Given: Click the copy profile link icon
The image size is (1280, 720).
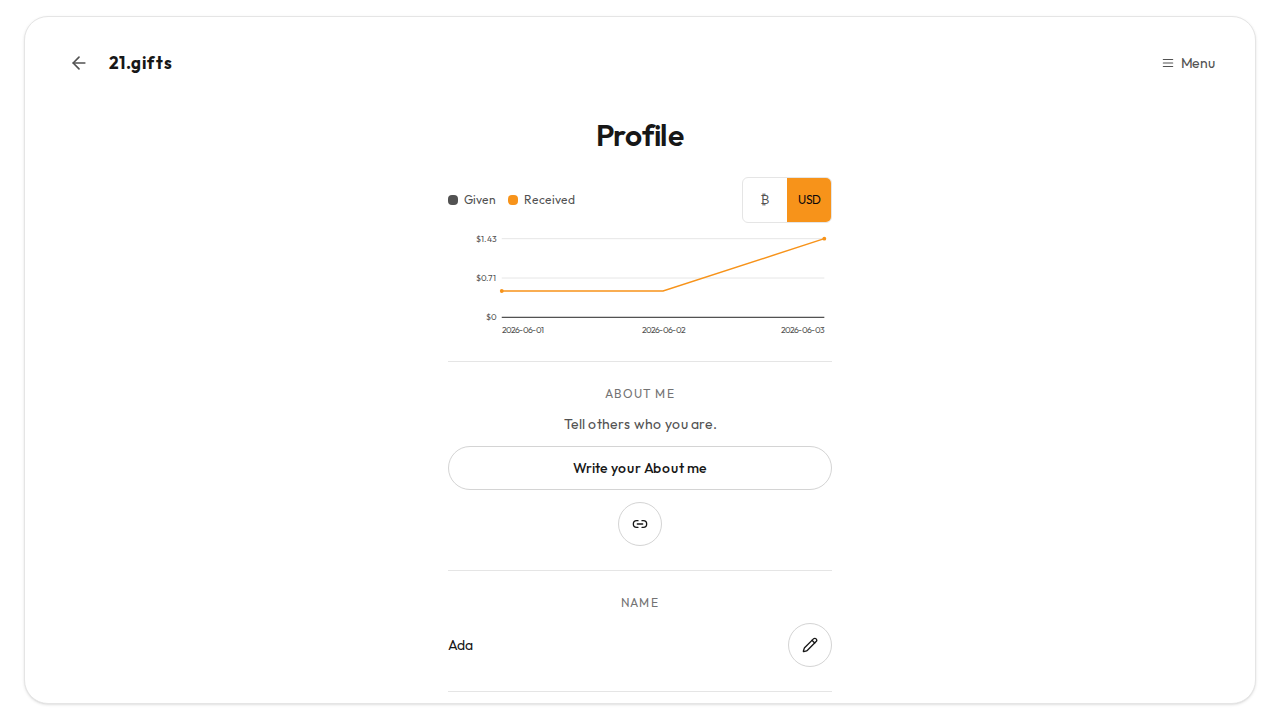Looking at the screenshot, I should point(640,524).
